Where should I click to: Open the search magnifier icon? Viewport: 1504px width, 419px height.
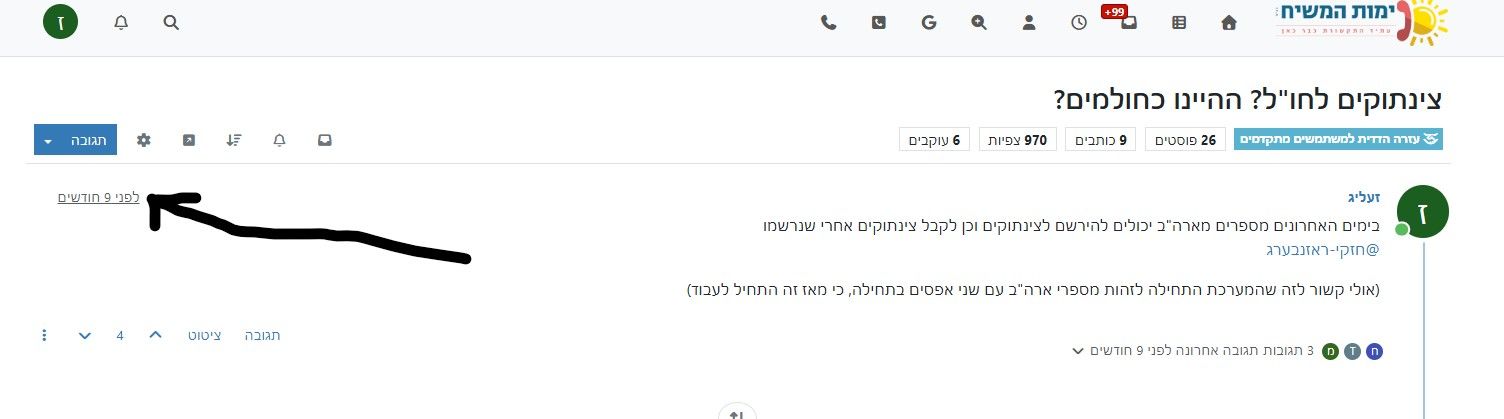(171, 22)
